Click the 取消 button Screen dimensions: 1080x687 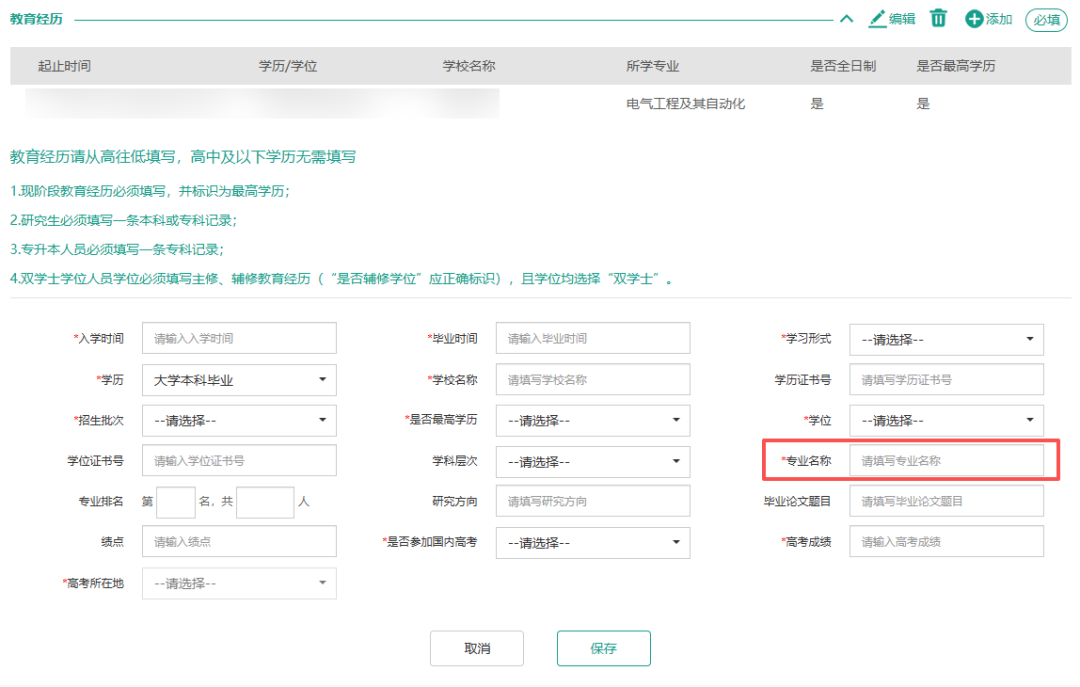tap(477, 648)
